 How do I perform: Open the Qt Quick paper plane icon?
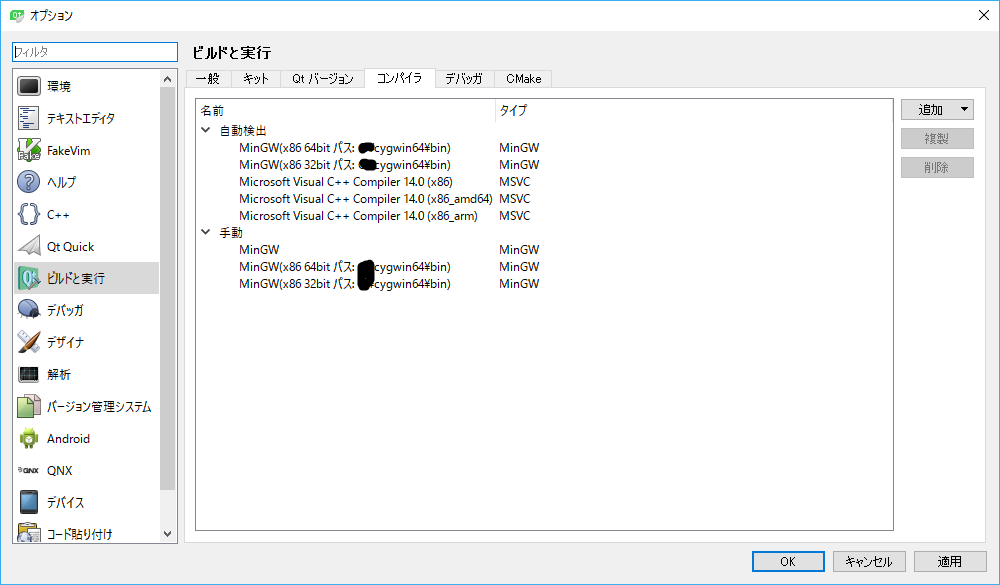coord(29,246)
